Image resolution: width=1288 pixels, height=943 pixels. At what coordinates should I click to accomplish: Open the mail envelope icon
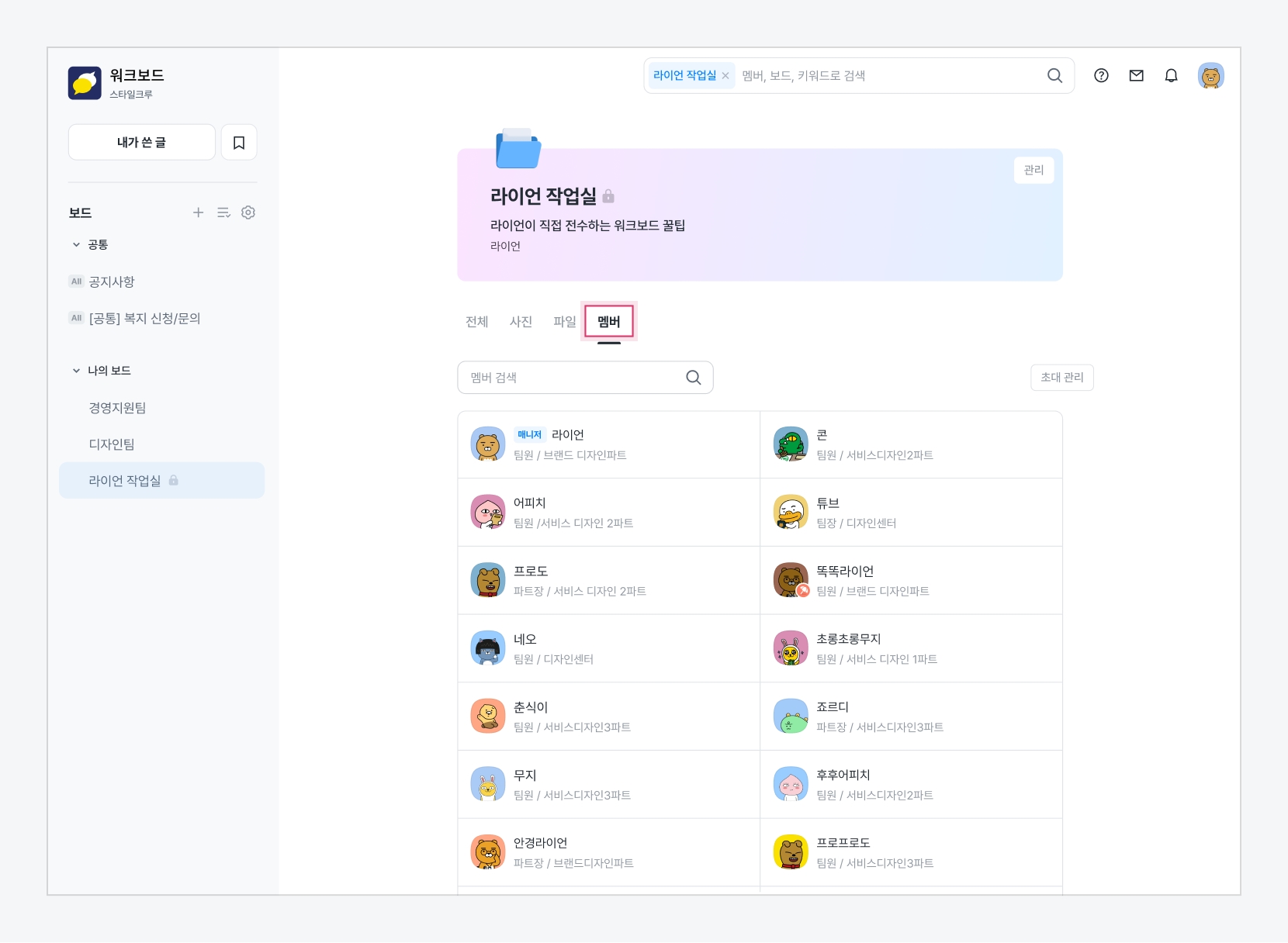(1136, 76)
